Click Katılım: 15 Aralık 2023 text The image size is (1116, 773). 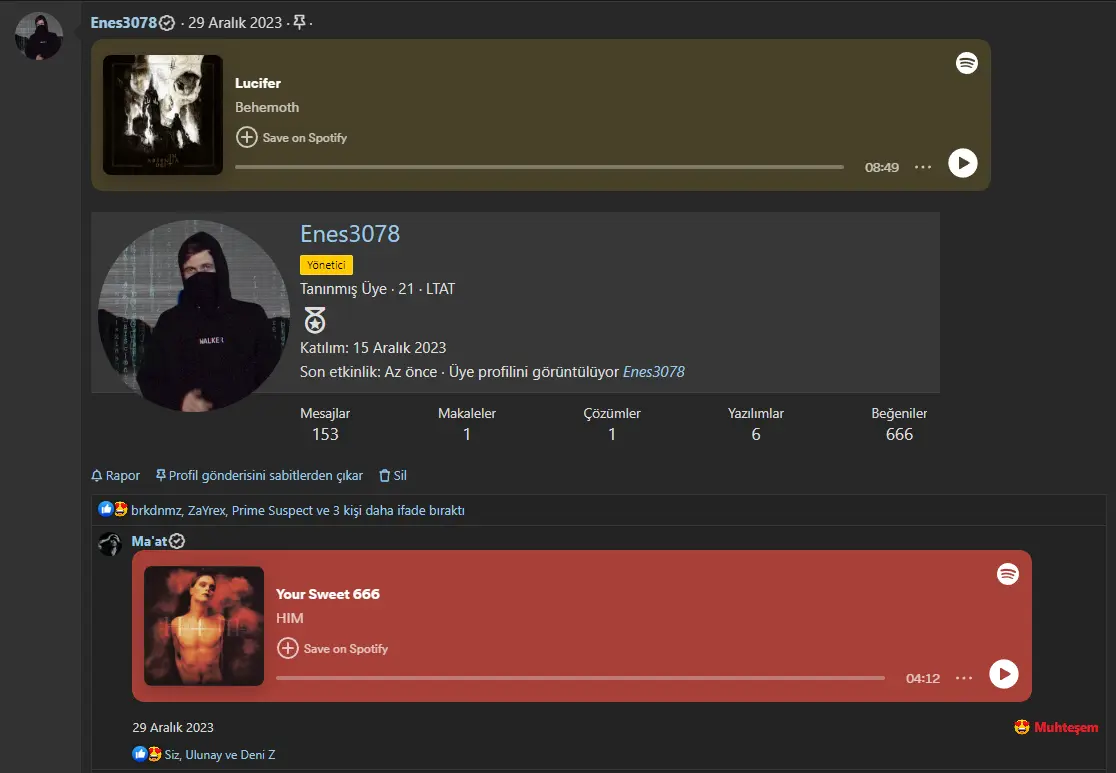click(x=373, y=348)
